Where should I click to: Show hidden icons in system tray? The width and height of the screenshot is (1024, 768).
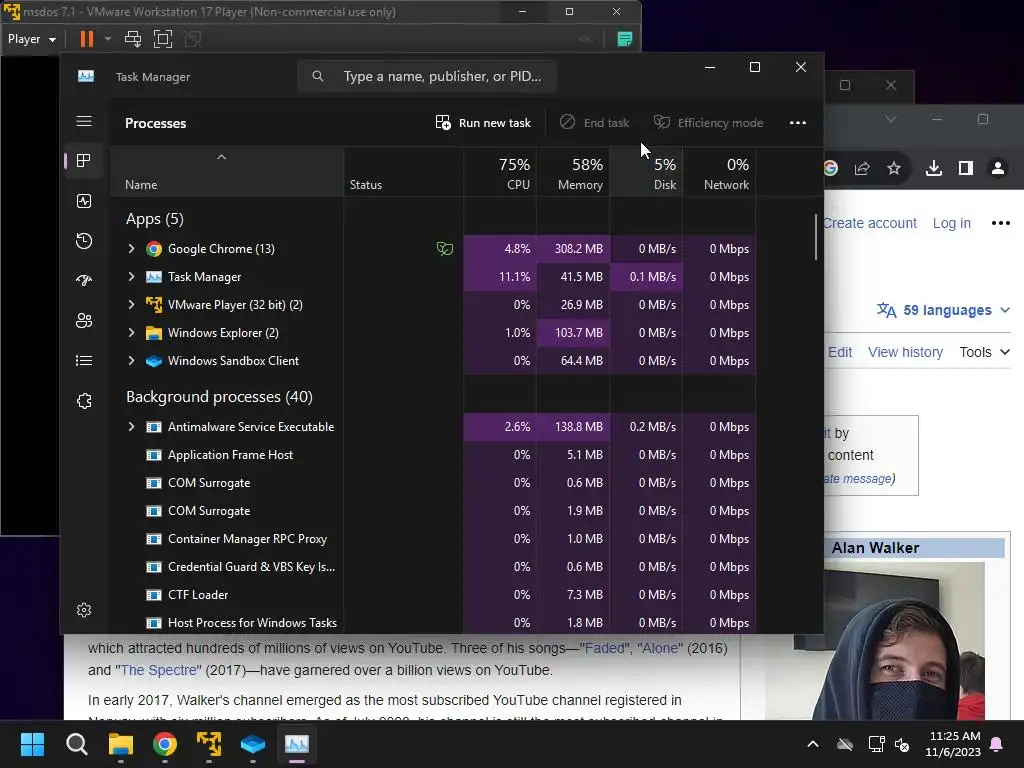point(813,744)
